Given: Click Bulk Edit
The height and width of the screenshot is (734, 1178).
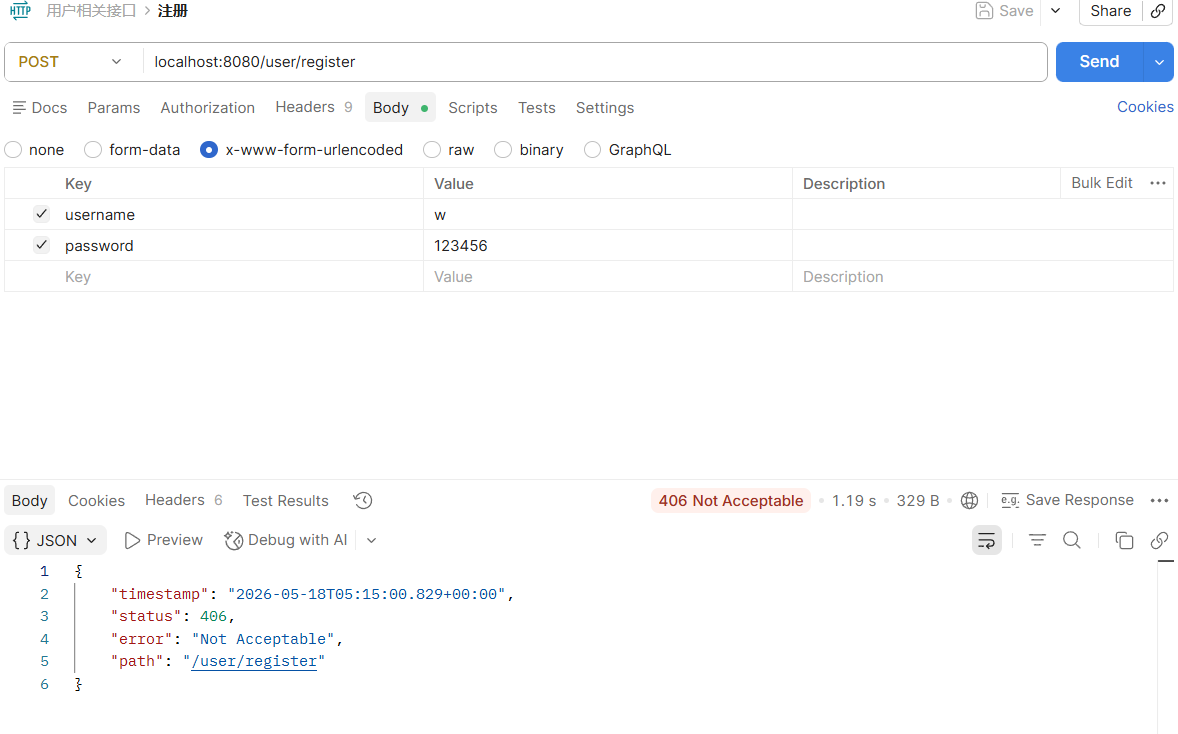Looking at the screenshot, I should click(x=1101, y=183).
